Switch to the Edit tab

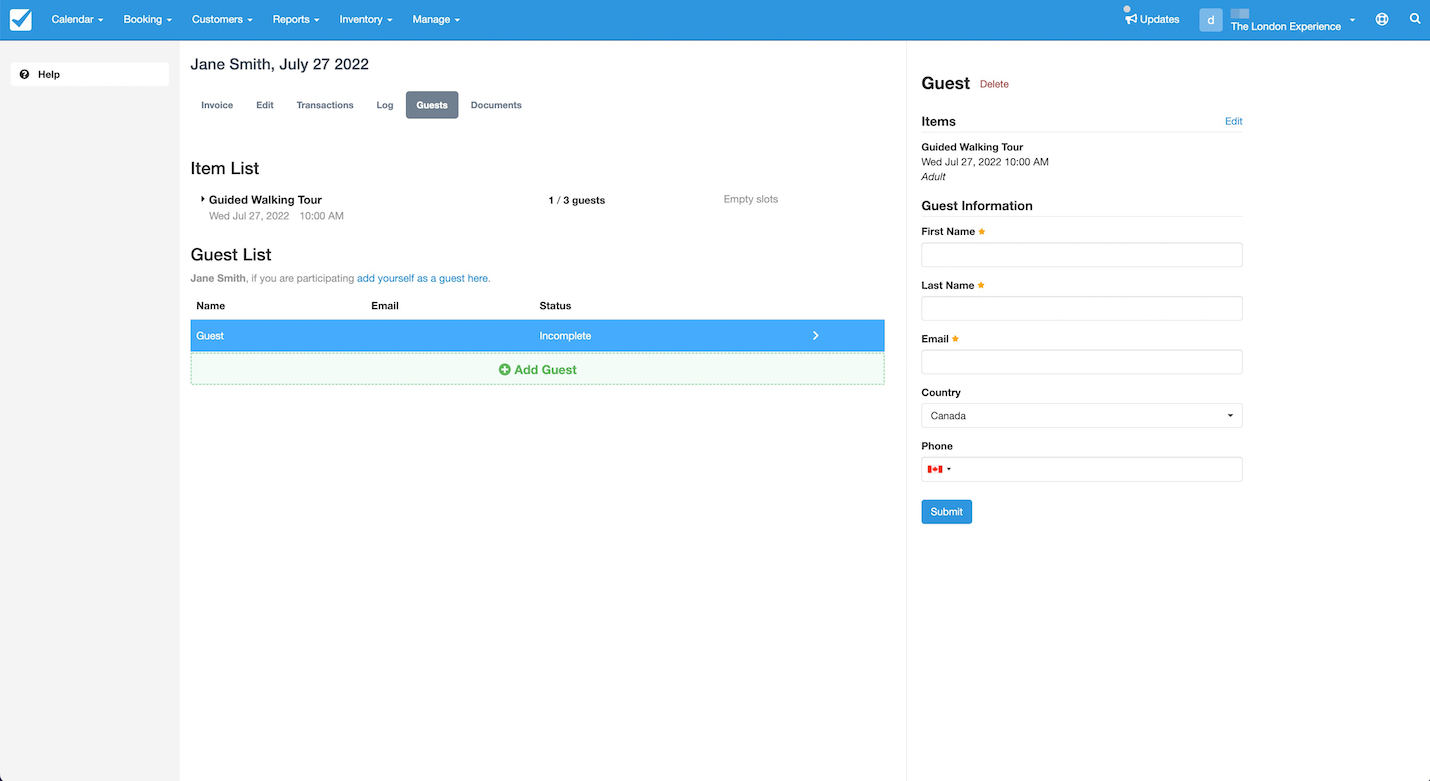pyautogui.click(x=265, y=105)
